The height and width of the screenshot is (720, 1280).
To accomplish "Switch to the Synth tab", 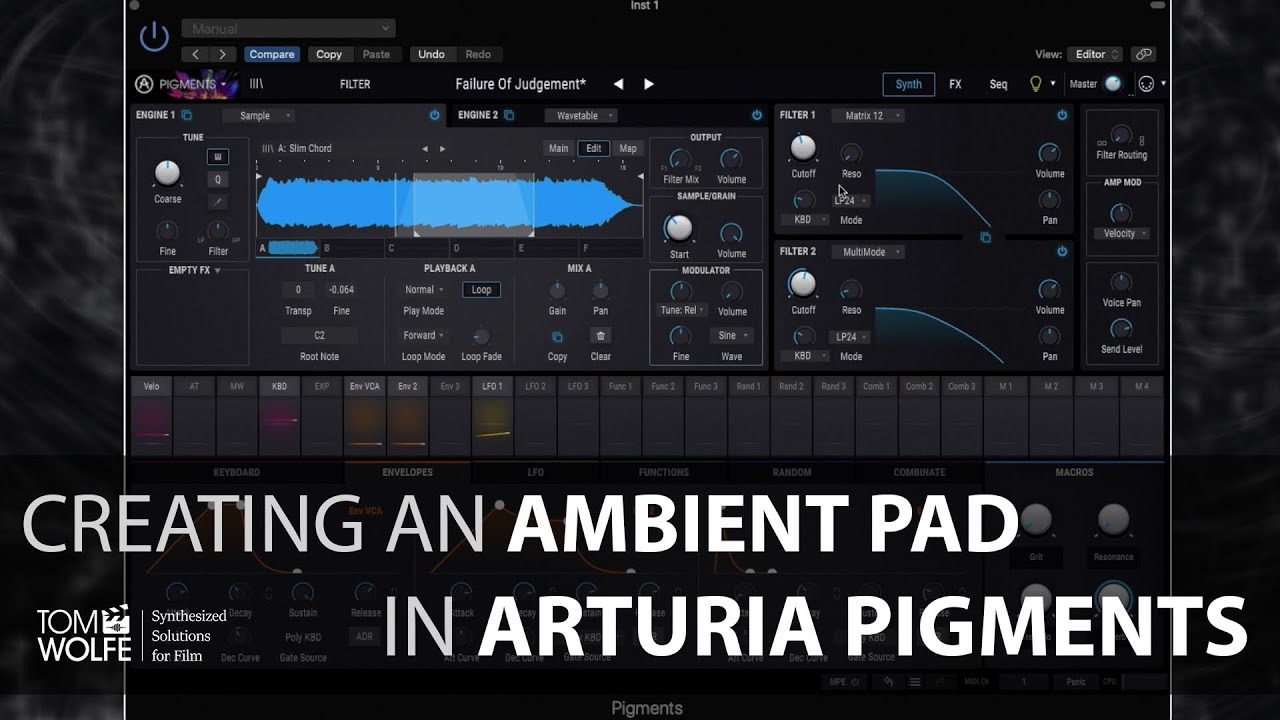I will [908, 84].
